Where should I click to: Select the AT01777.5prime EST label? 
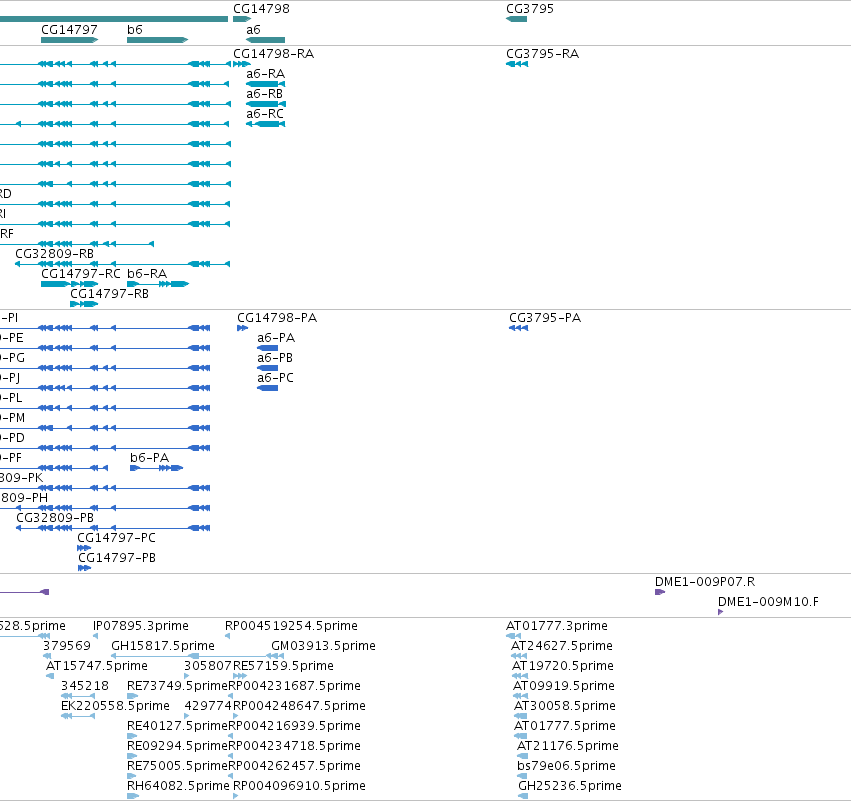(x=564, y=726)
